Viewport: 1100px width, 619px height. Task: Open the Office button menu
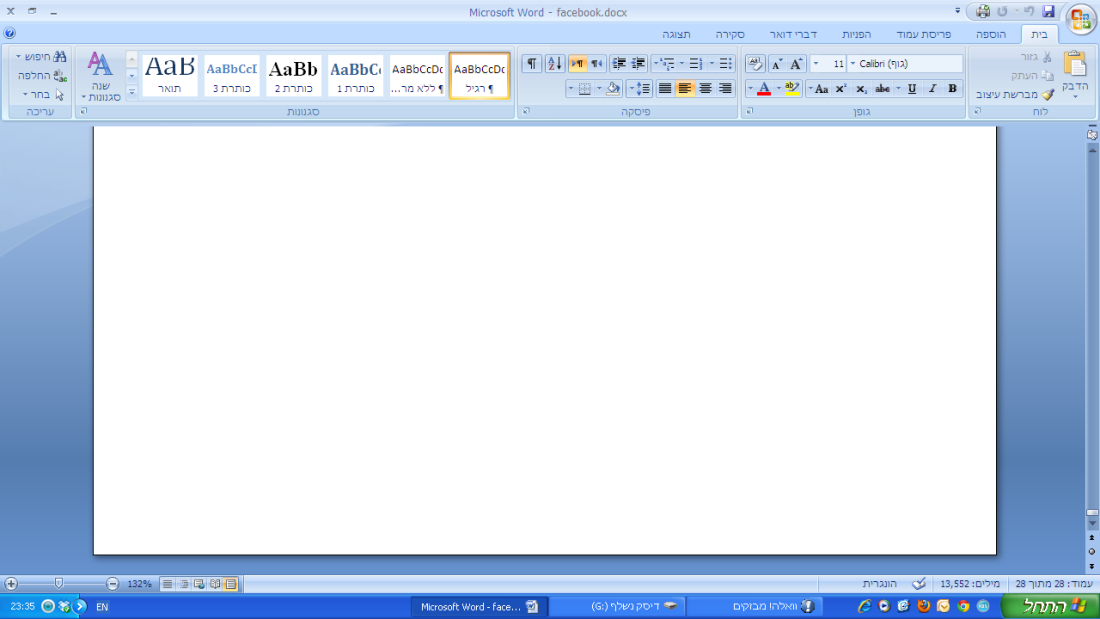pyautogui.click(x=1081, y=18)
